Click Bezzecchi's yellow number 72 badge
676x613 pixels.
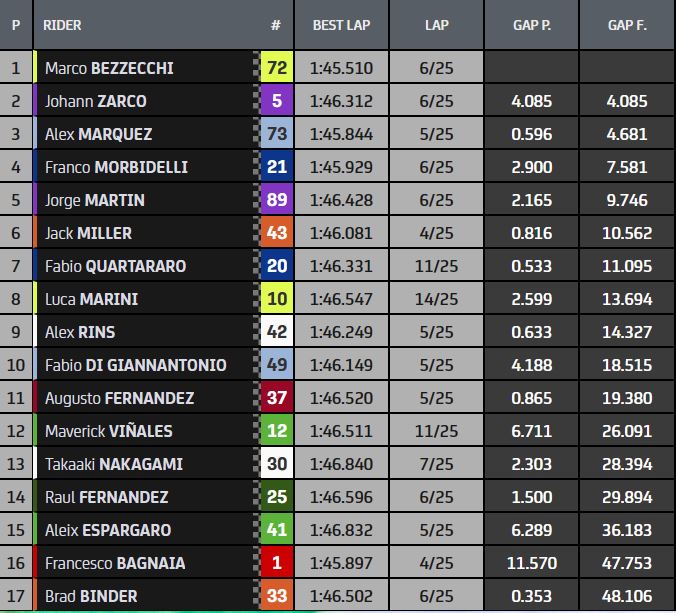[276, 68]
